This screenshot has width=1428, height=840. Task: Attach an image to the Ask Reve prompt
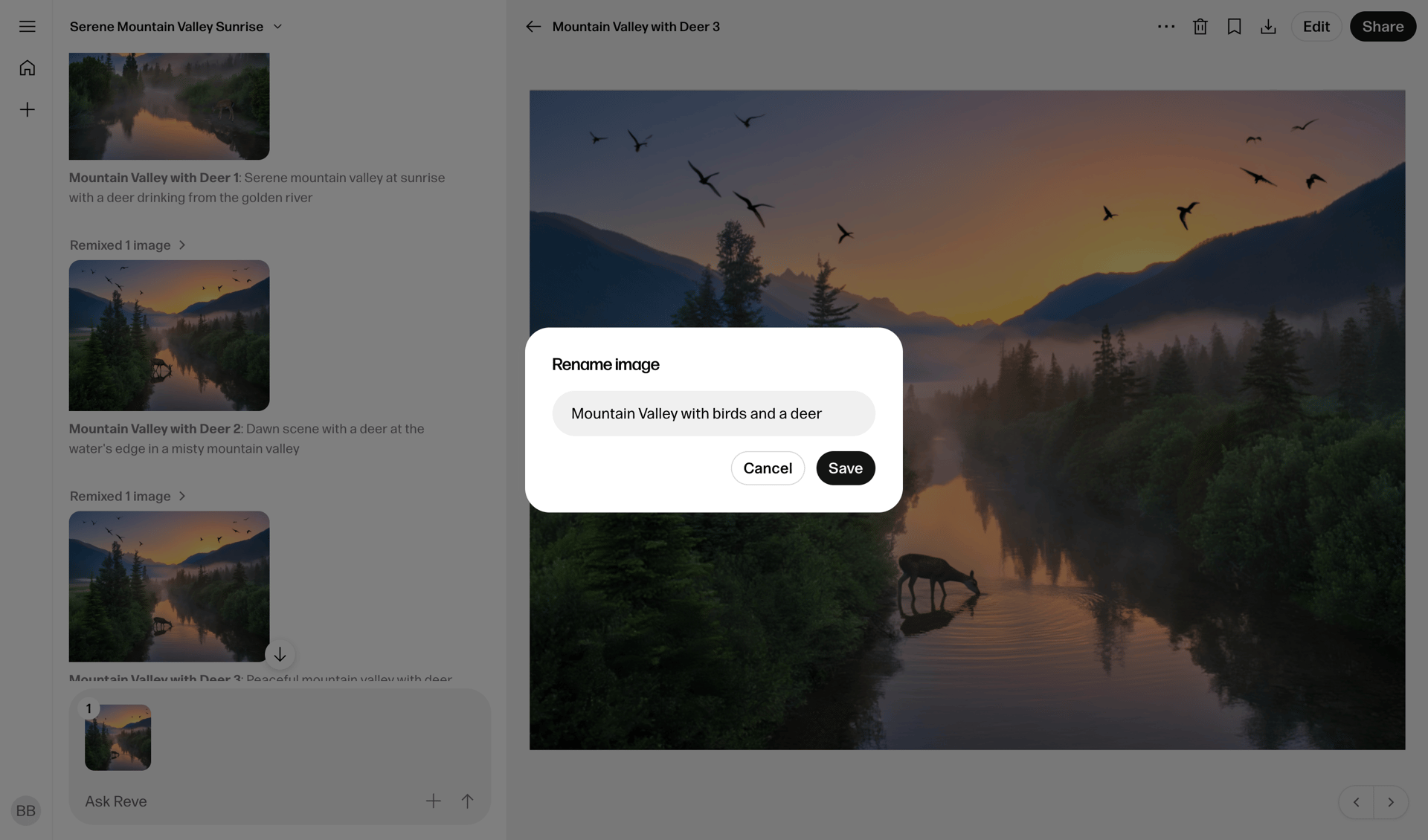[x=434, y=801]
